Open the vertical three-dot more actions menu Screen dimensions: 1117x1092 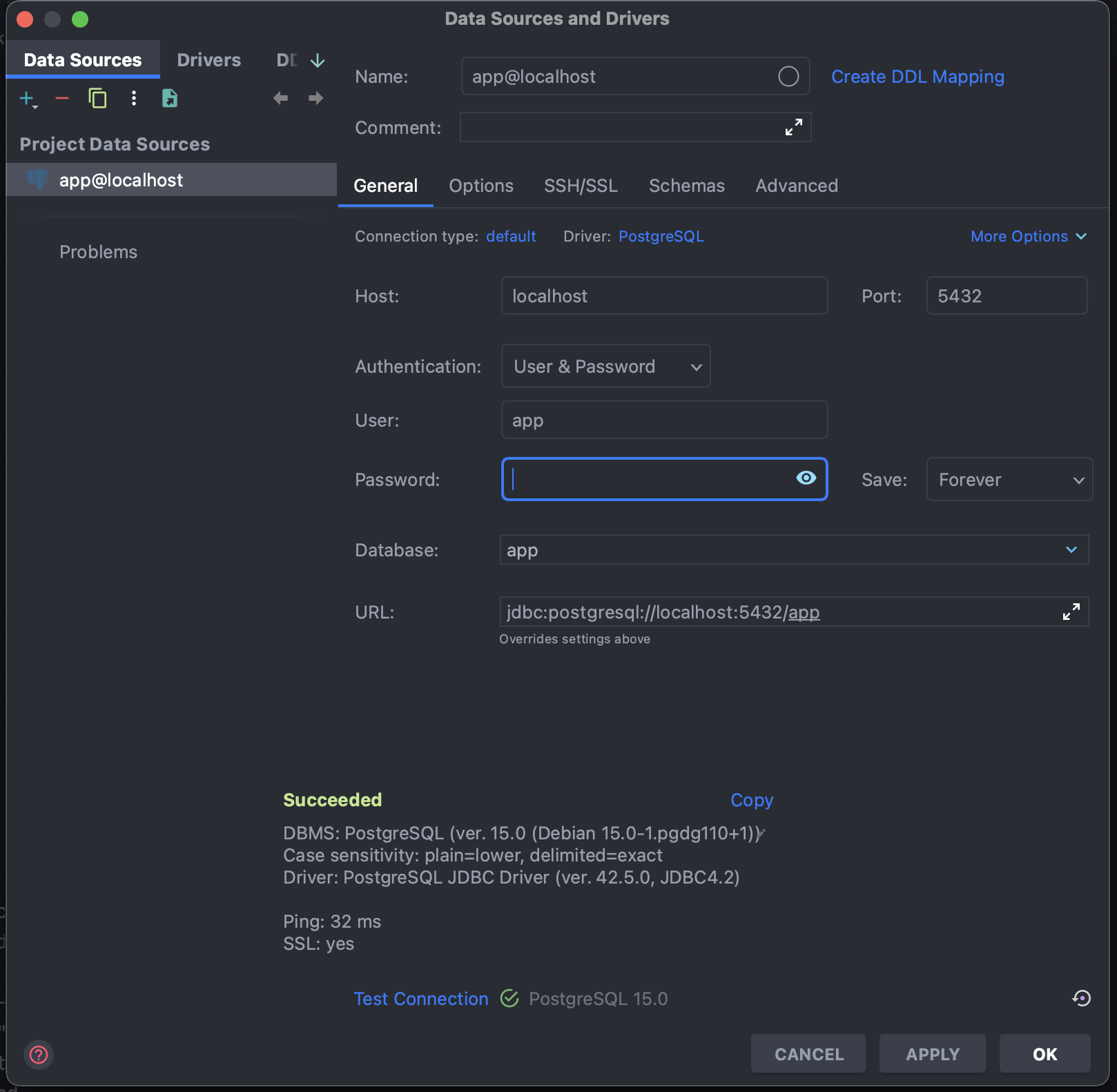point(134,99)
